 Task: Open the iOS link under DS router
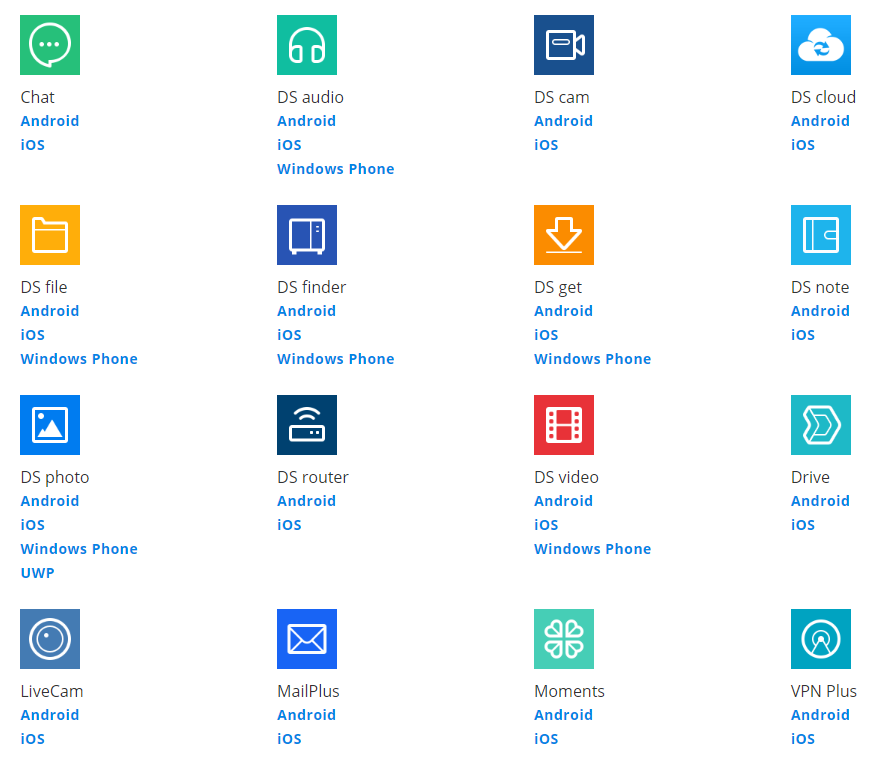[289, 525]
